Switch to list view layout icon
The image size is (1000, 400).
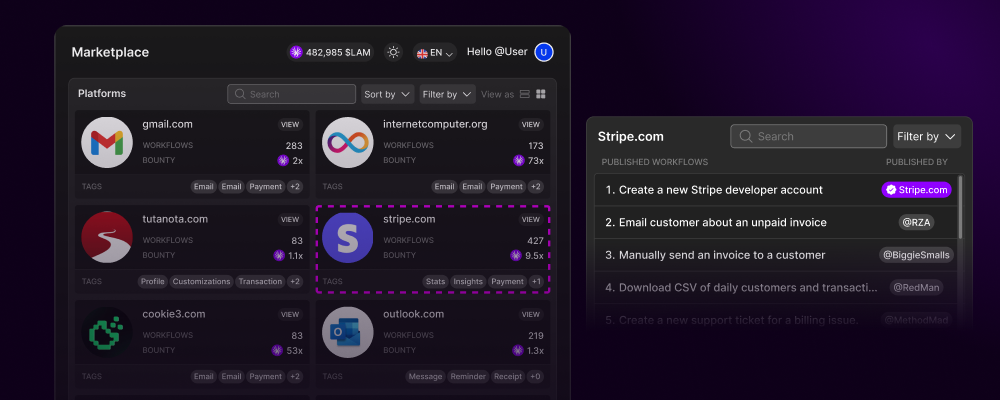(x=525, y=94)
